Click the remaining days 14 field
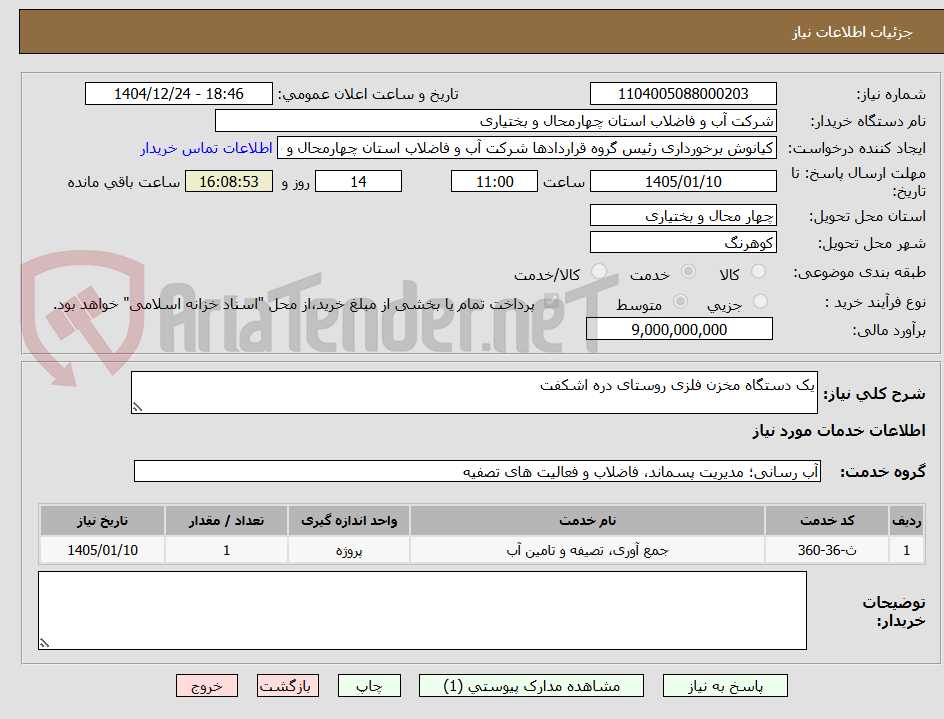The image size is (944, 719). [358, 181]
